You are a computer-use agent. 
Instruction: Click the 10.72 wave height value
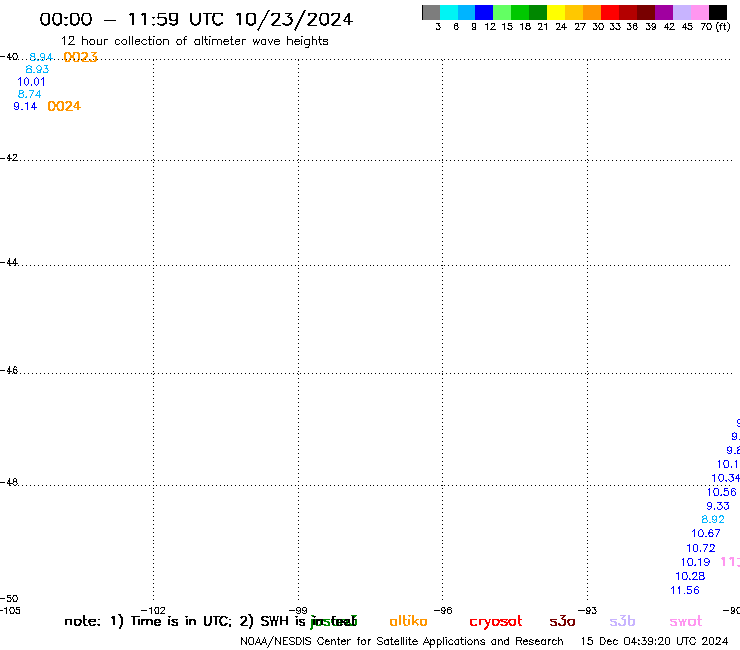click(700, 548)
